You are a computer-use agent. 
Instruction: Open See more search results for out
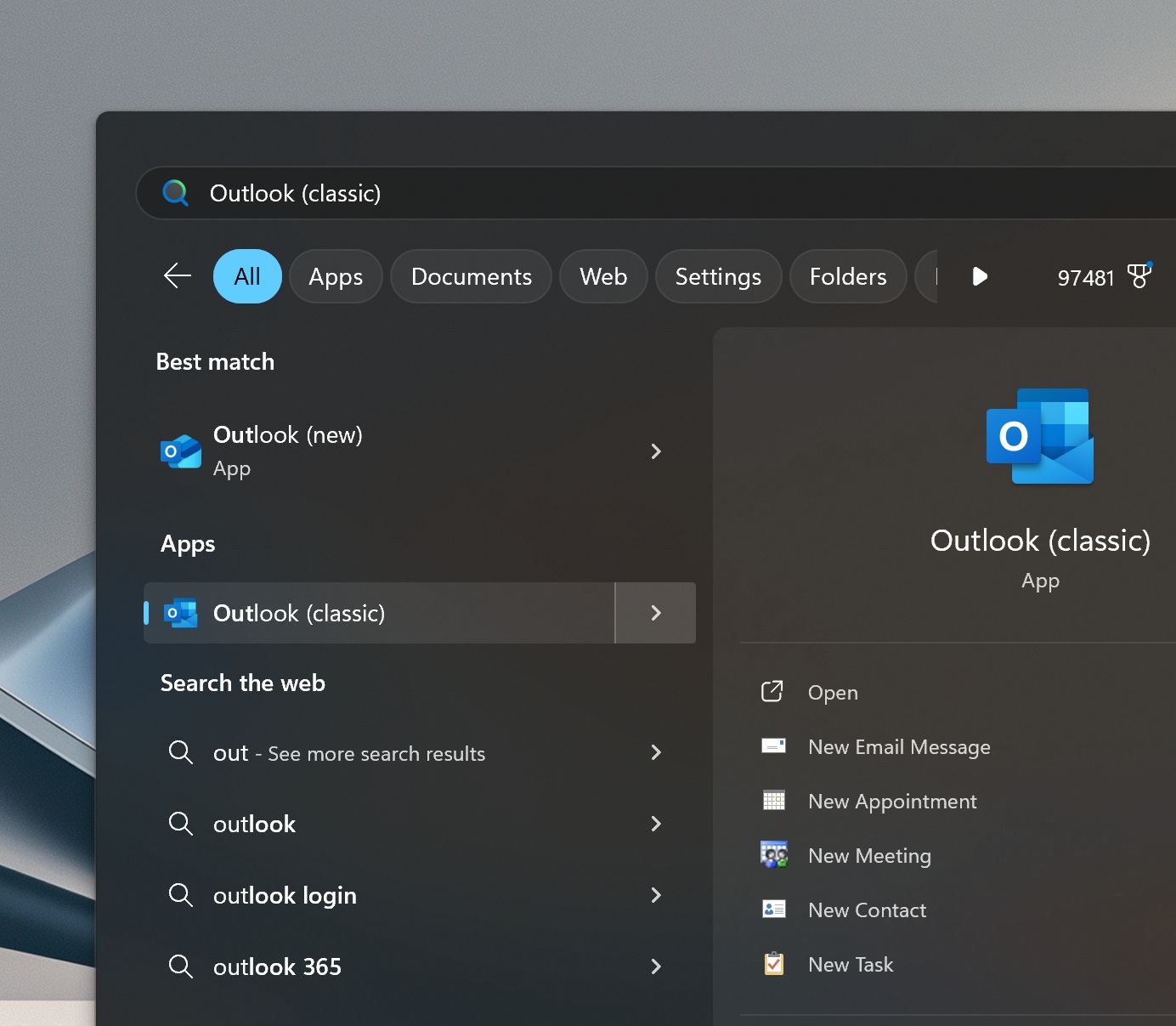pos(348,753)
